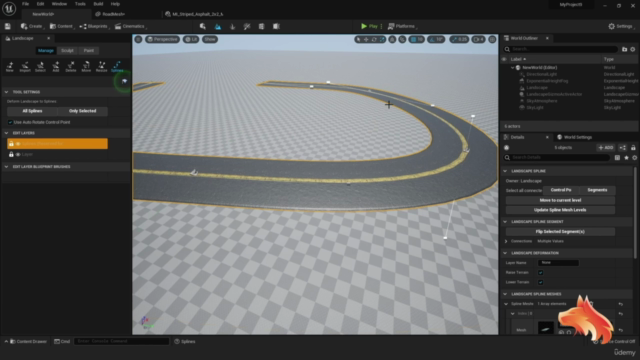This screenshot has height=360, width=640.
Task: Pick the Delete component tool
Action: point(71,67)
